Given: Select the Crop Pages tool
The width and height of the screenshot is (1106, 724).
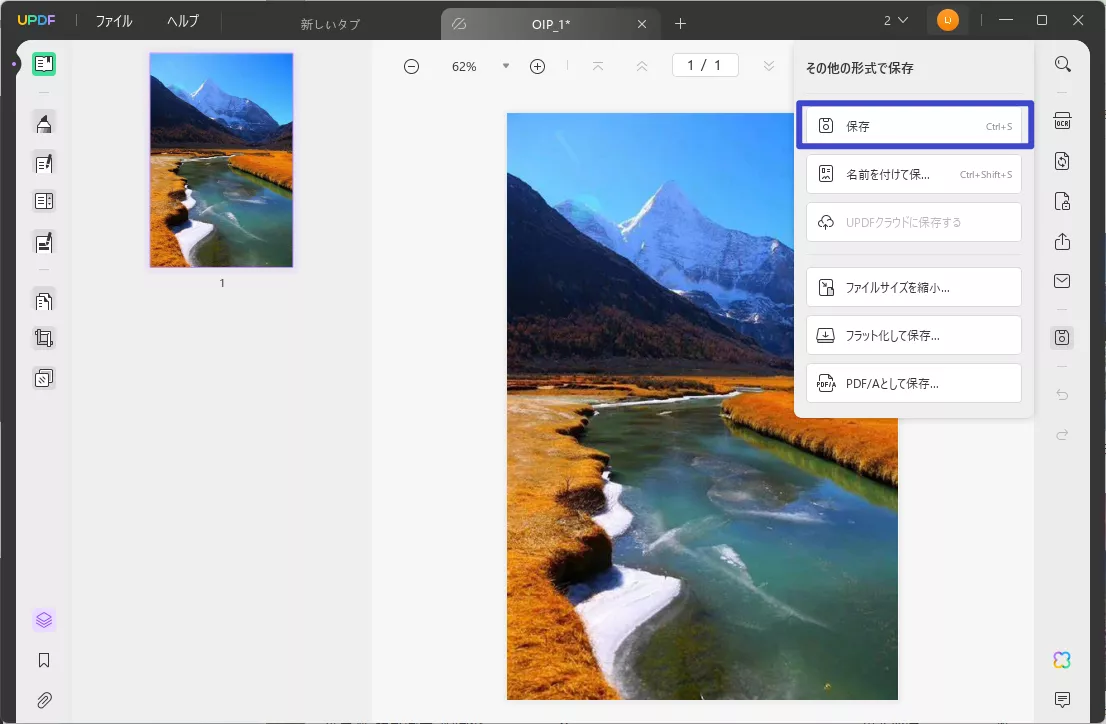Looking at the screenshot, I should click(x=44, y=338).
